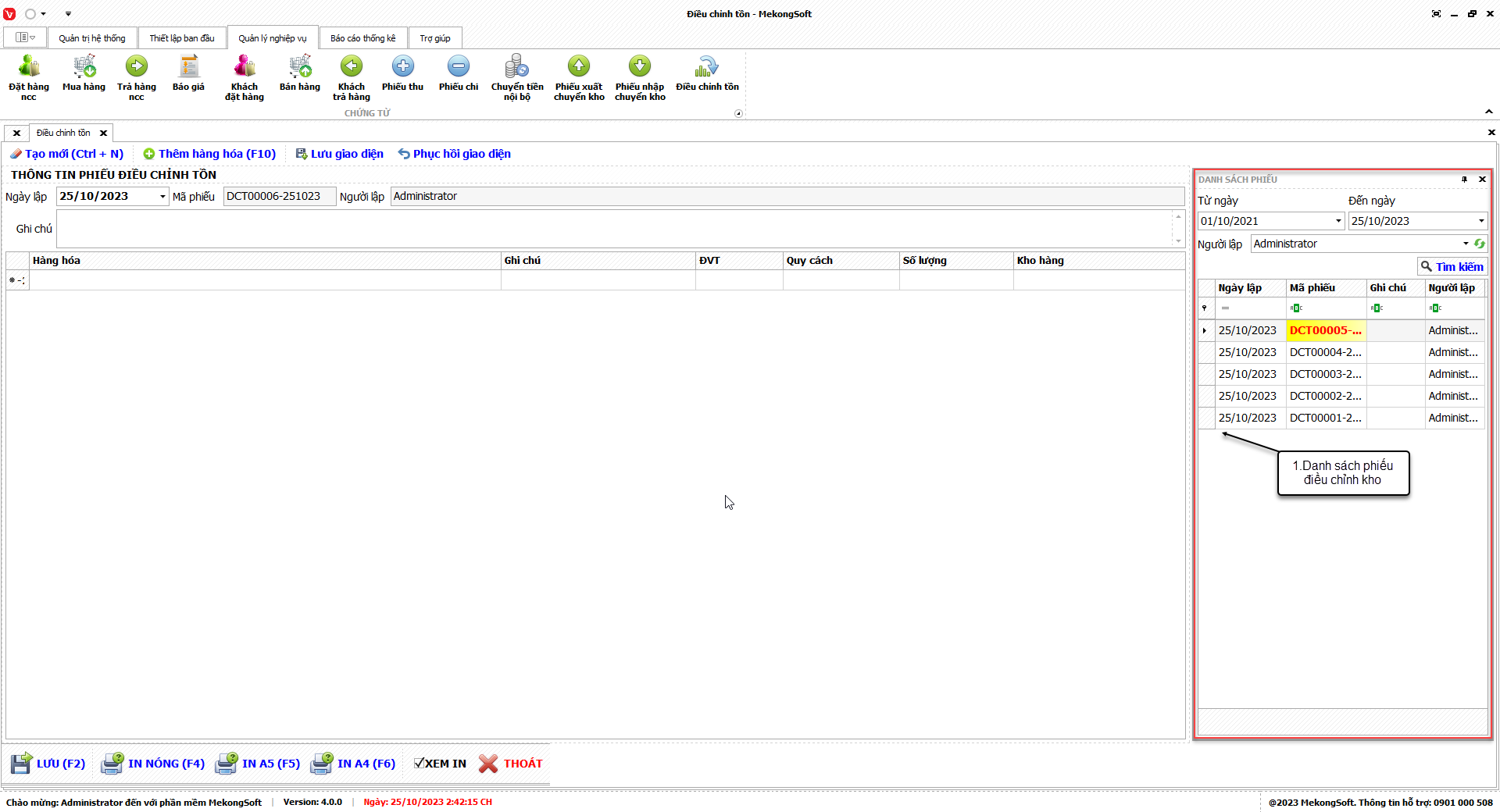
Task: Switch to Thiết lập ban đầu tab
Action: click(182, 38)
